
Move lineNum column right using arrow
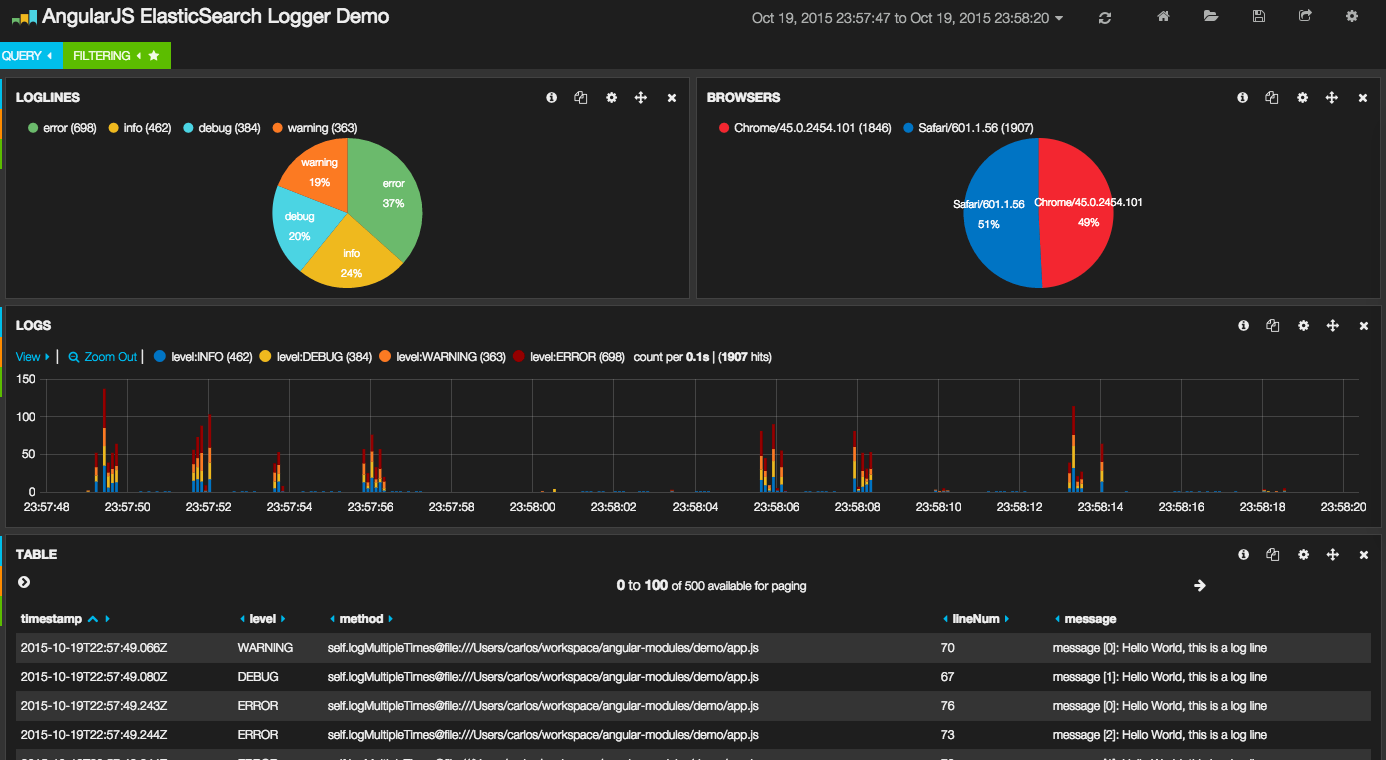(x=1006, y=620)
